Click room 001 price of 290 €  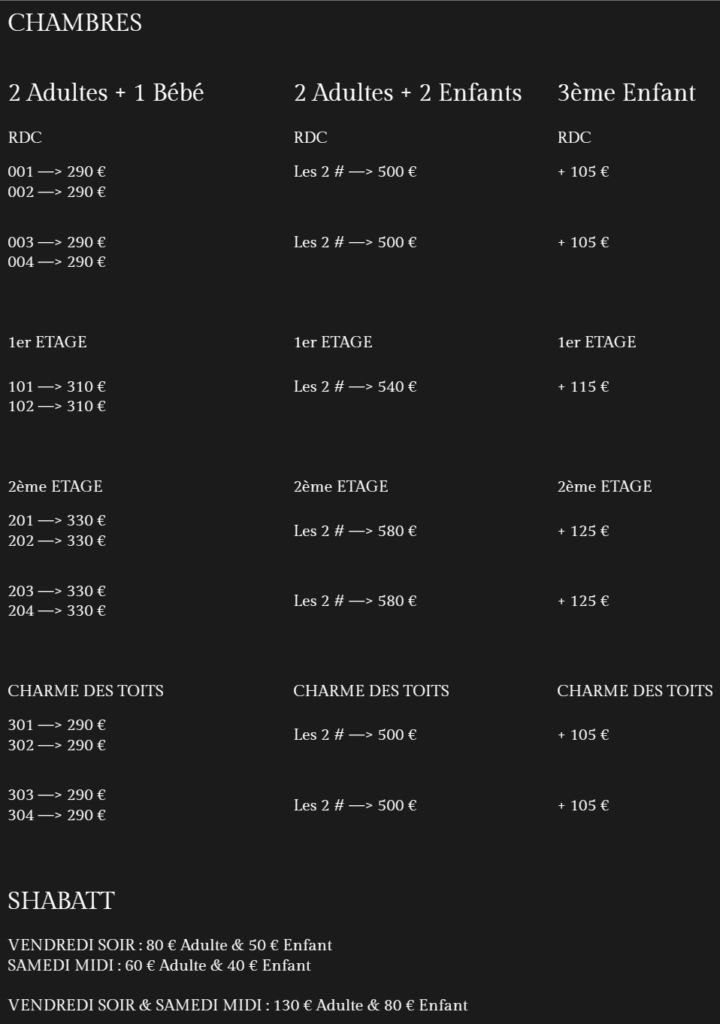tap(57, 172)
